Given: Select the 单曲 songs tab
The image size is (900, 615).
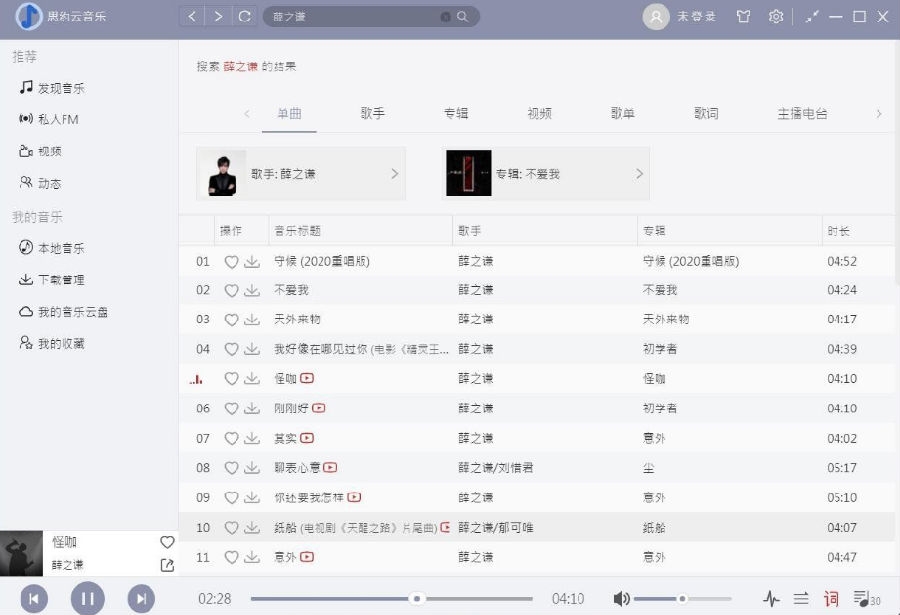Looking at the screenshot, I should pos(289,113).
